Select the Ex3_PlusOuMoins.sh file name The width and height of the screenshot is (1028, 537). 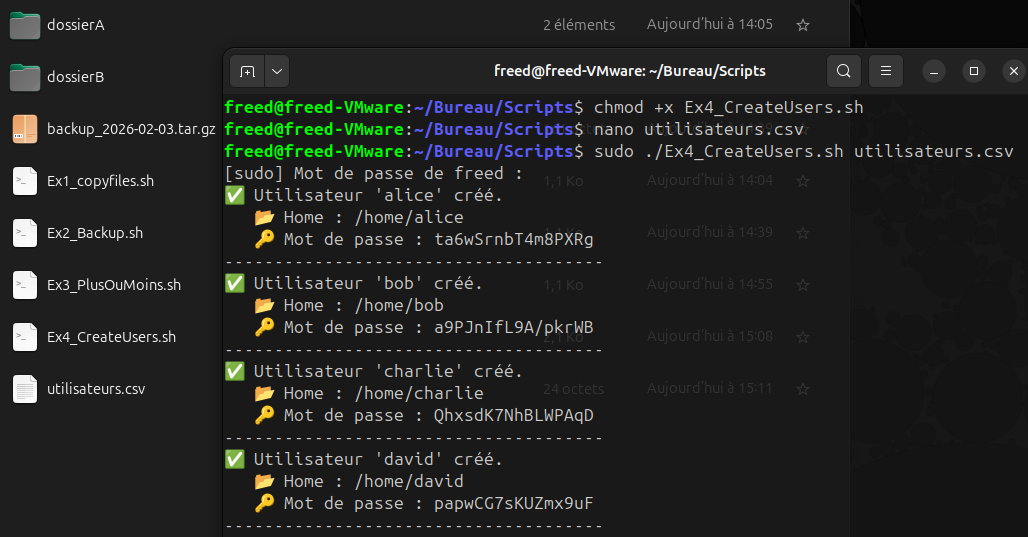[x=114, y=285]
